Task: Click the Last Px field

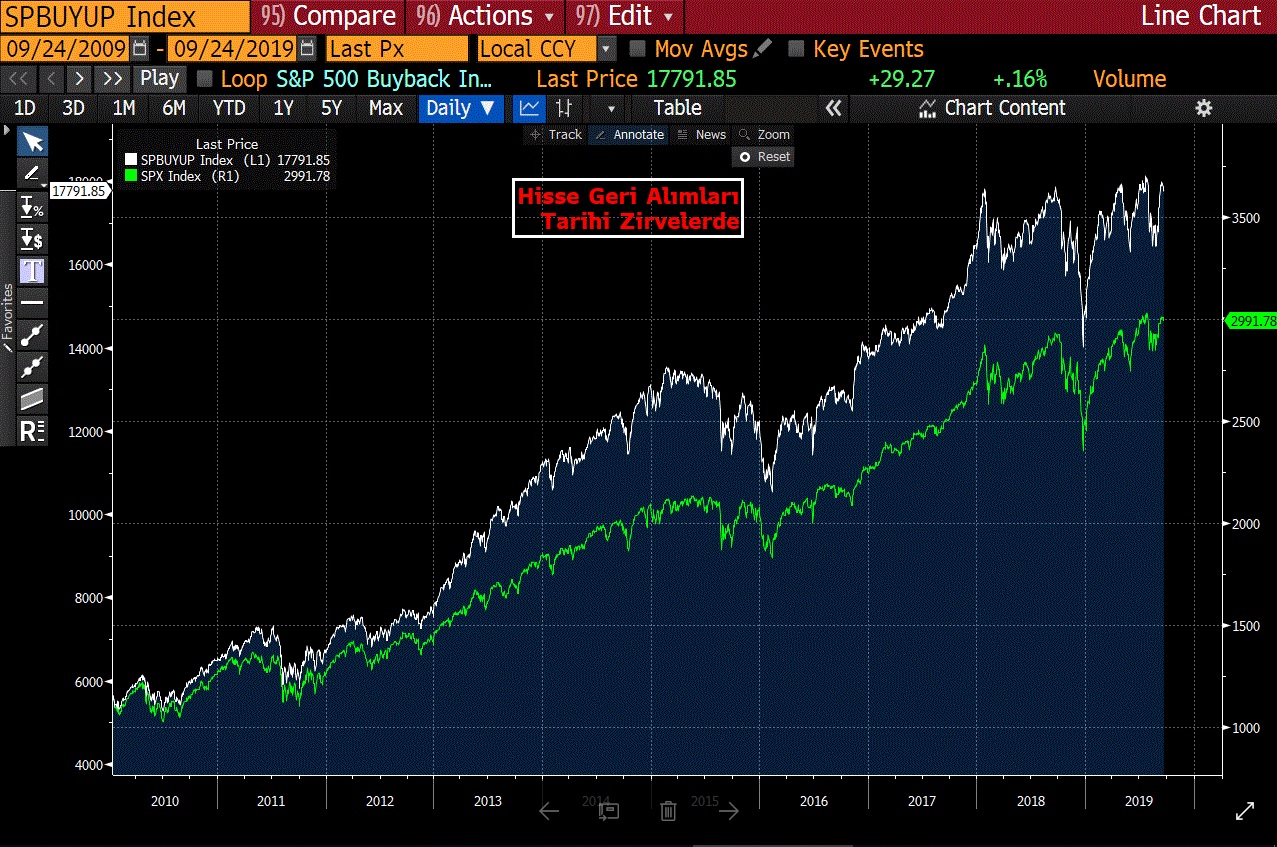Action: coord(397,48)
